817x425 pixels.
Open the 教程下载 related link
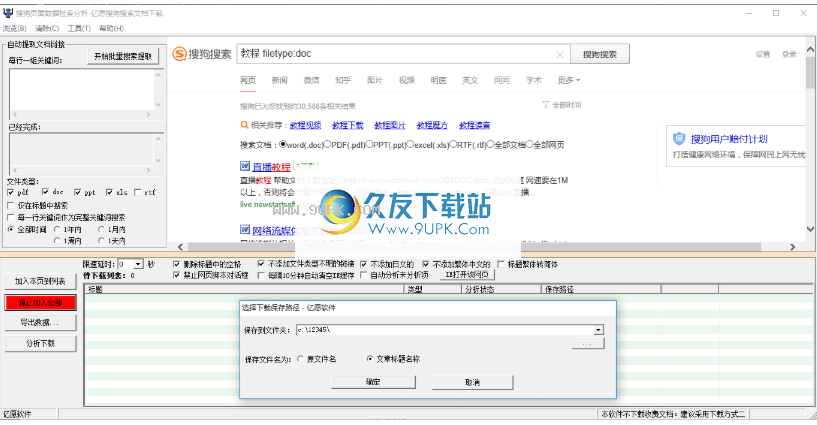point(348,125)
